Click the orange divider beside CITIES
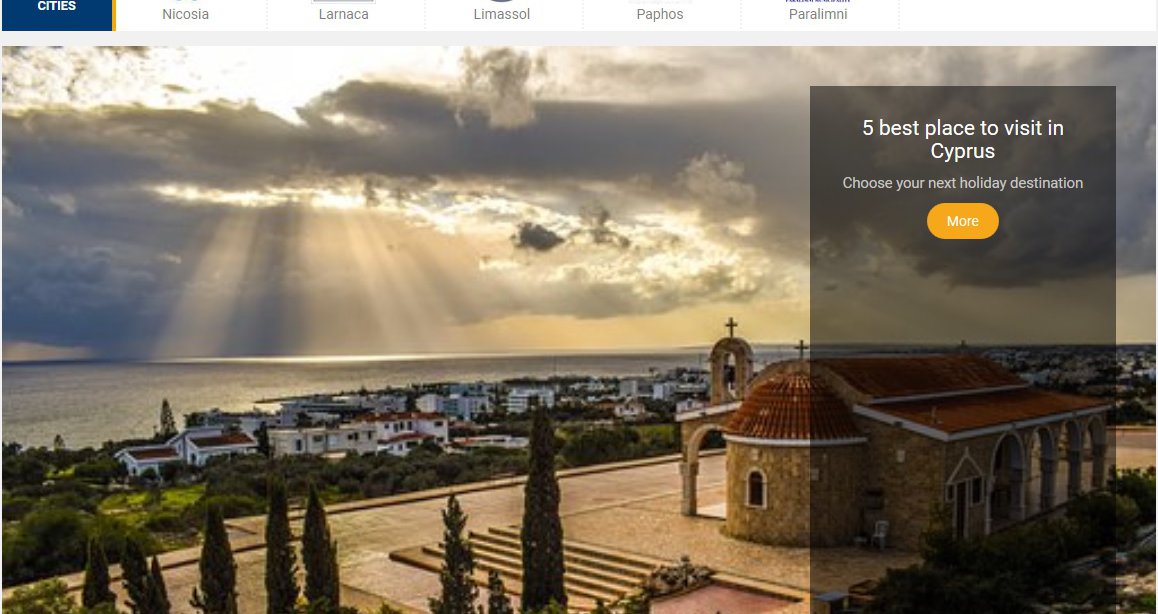 114,14
